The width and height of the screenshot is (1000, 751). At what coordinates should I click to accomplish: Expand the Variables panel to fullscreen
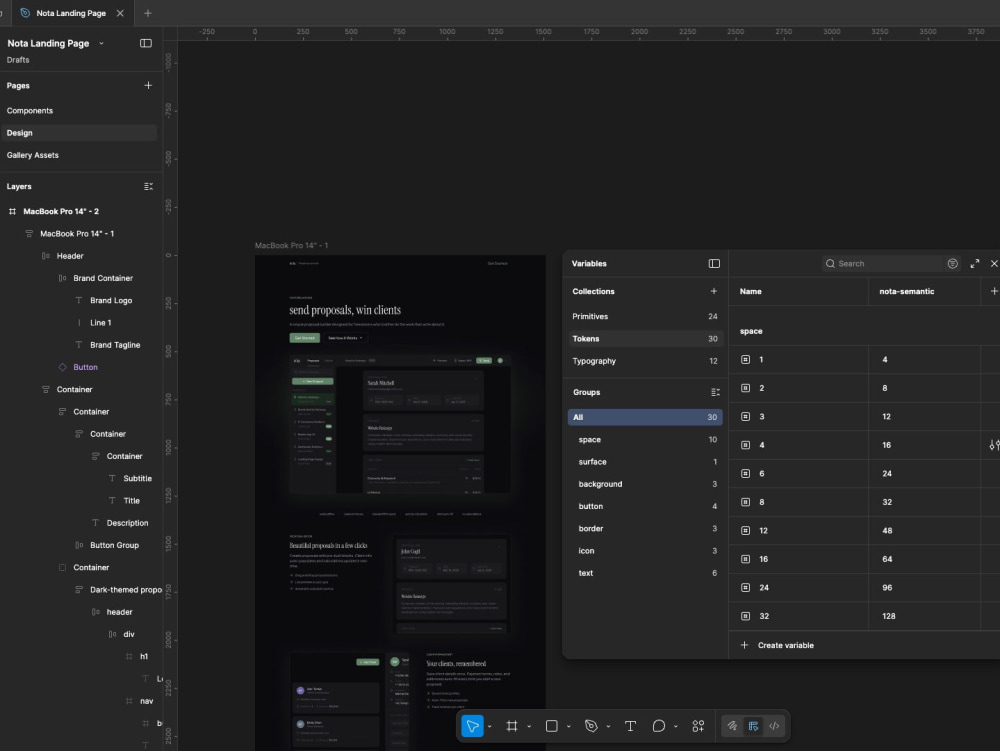[974, 263]
